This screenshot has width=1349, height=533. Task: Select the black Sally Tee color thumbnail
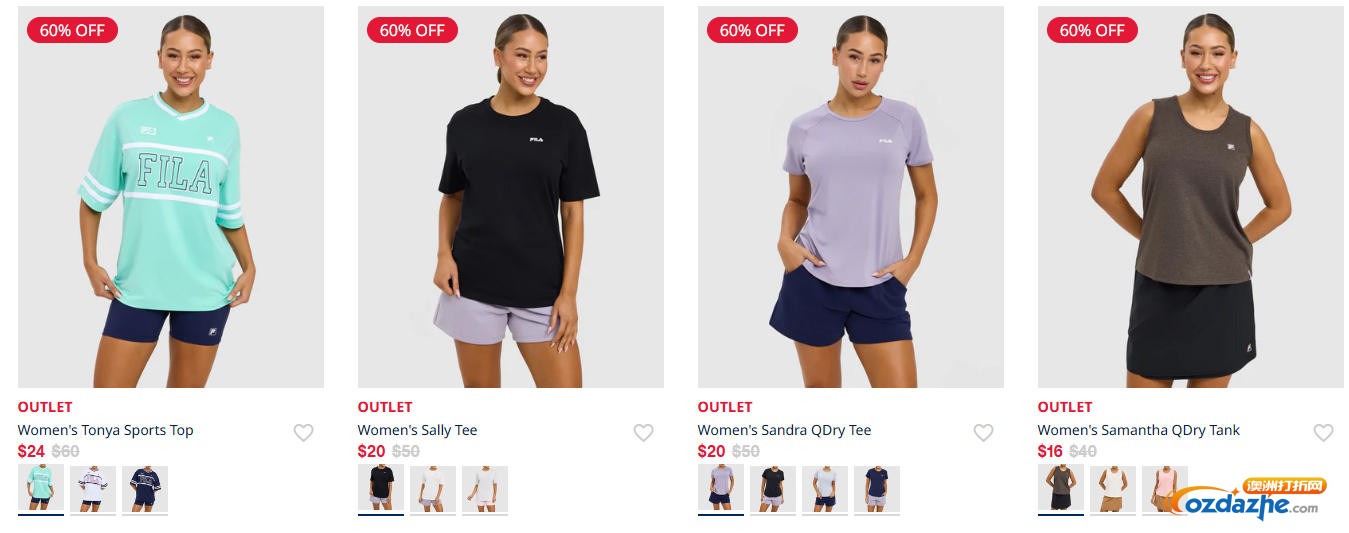pos(381,488)
